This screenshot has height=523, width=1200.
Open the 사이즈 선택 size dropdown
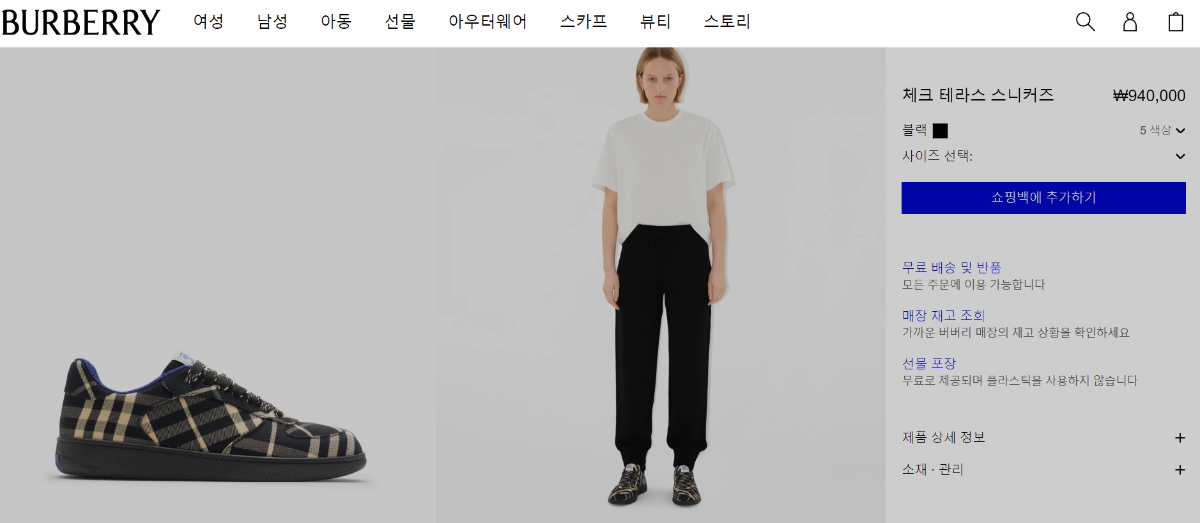1044,156
